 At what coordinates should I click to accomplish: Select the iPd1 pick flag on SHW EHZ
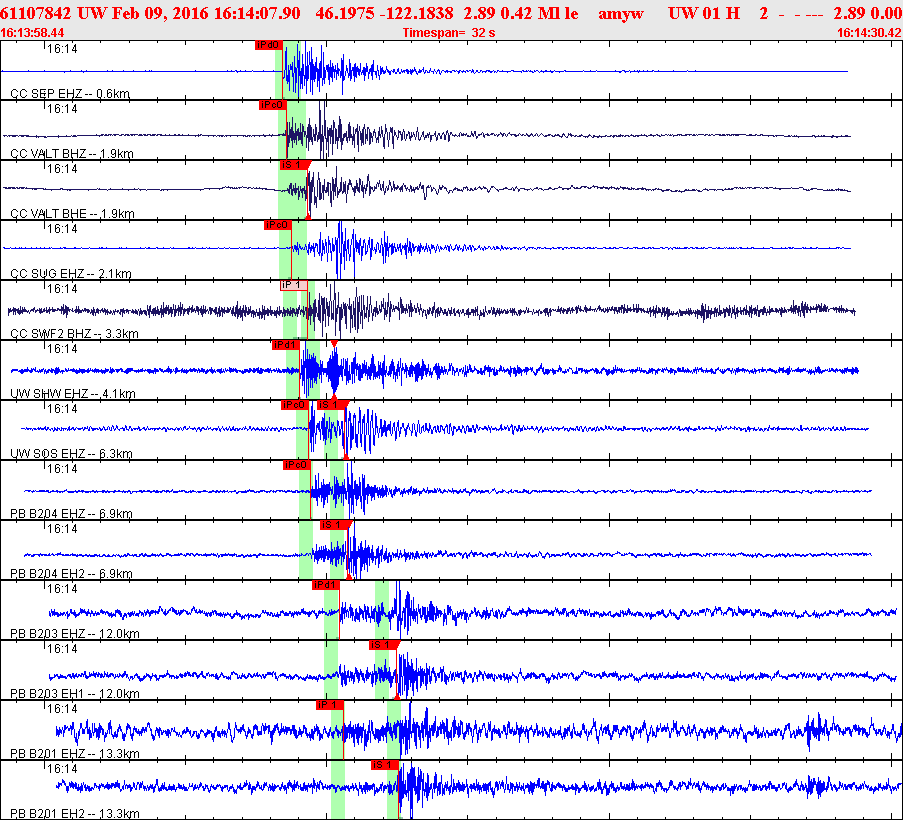point(286,345)
